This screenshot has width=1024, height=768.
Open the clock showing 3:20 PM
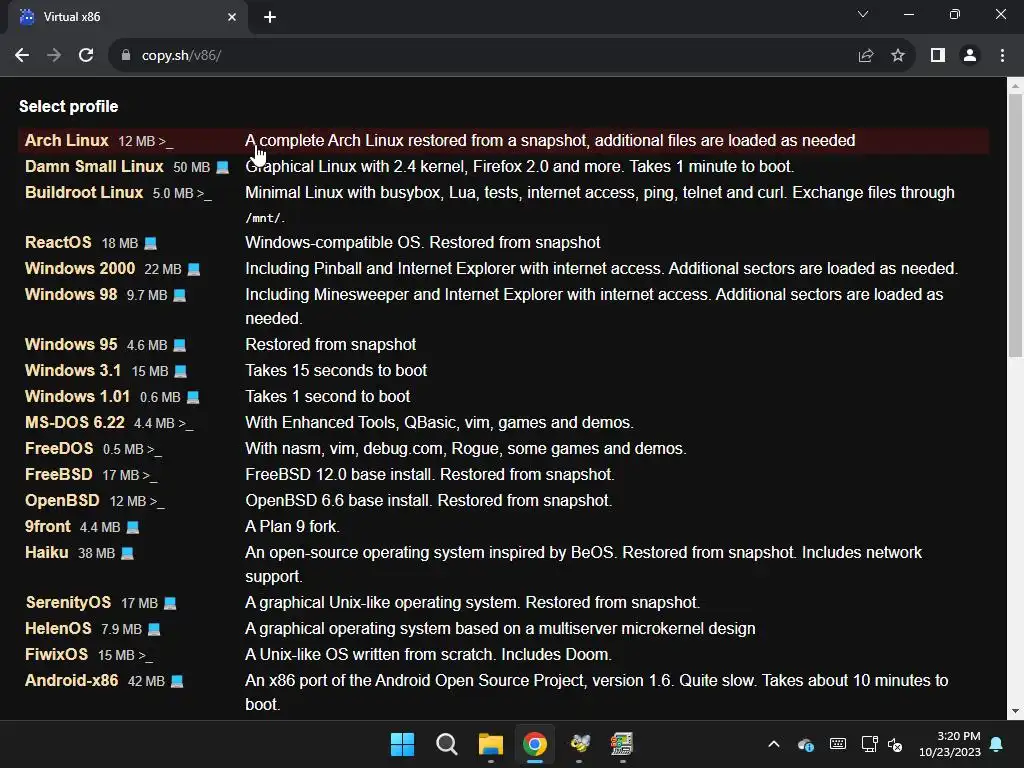pyautogui.click(x=950, y=744)
